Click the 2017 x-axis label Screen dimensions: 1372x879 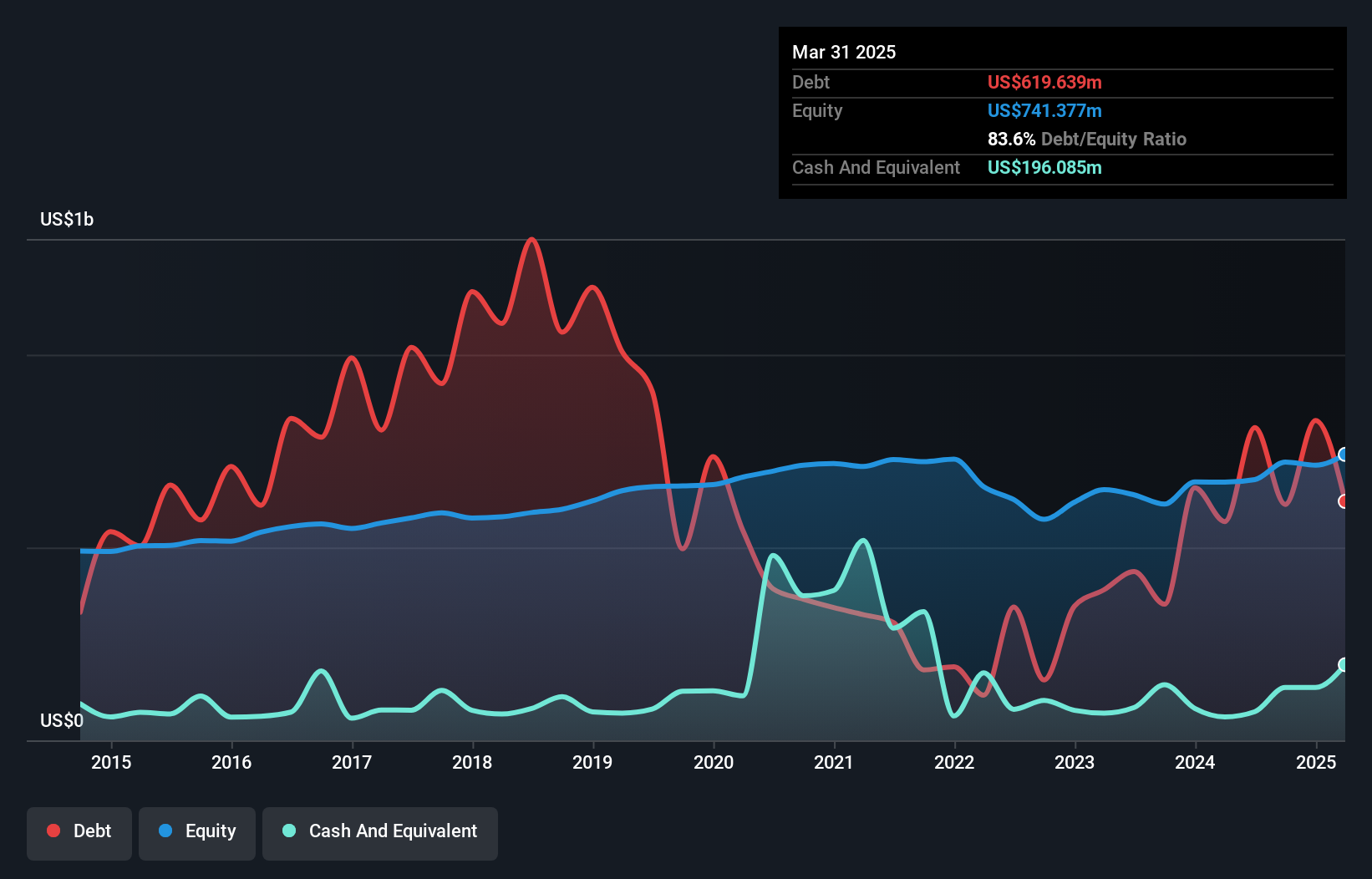352,762
